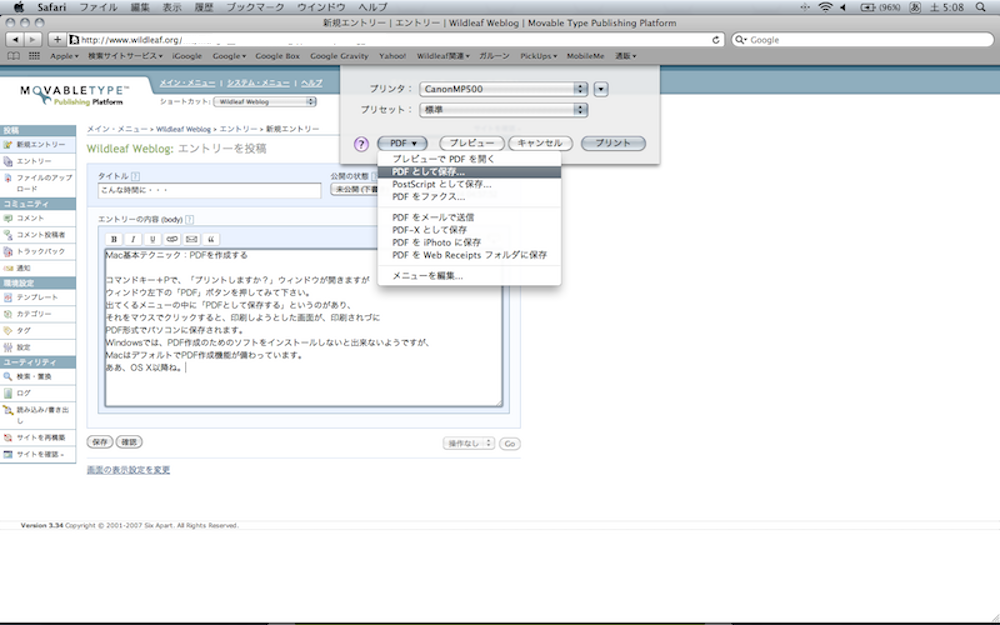Go back with the Safari back arrow
Image resolution: width=1000 pixels, height=625 pixels.
click(x=15, y=40)
